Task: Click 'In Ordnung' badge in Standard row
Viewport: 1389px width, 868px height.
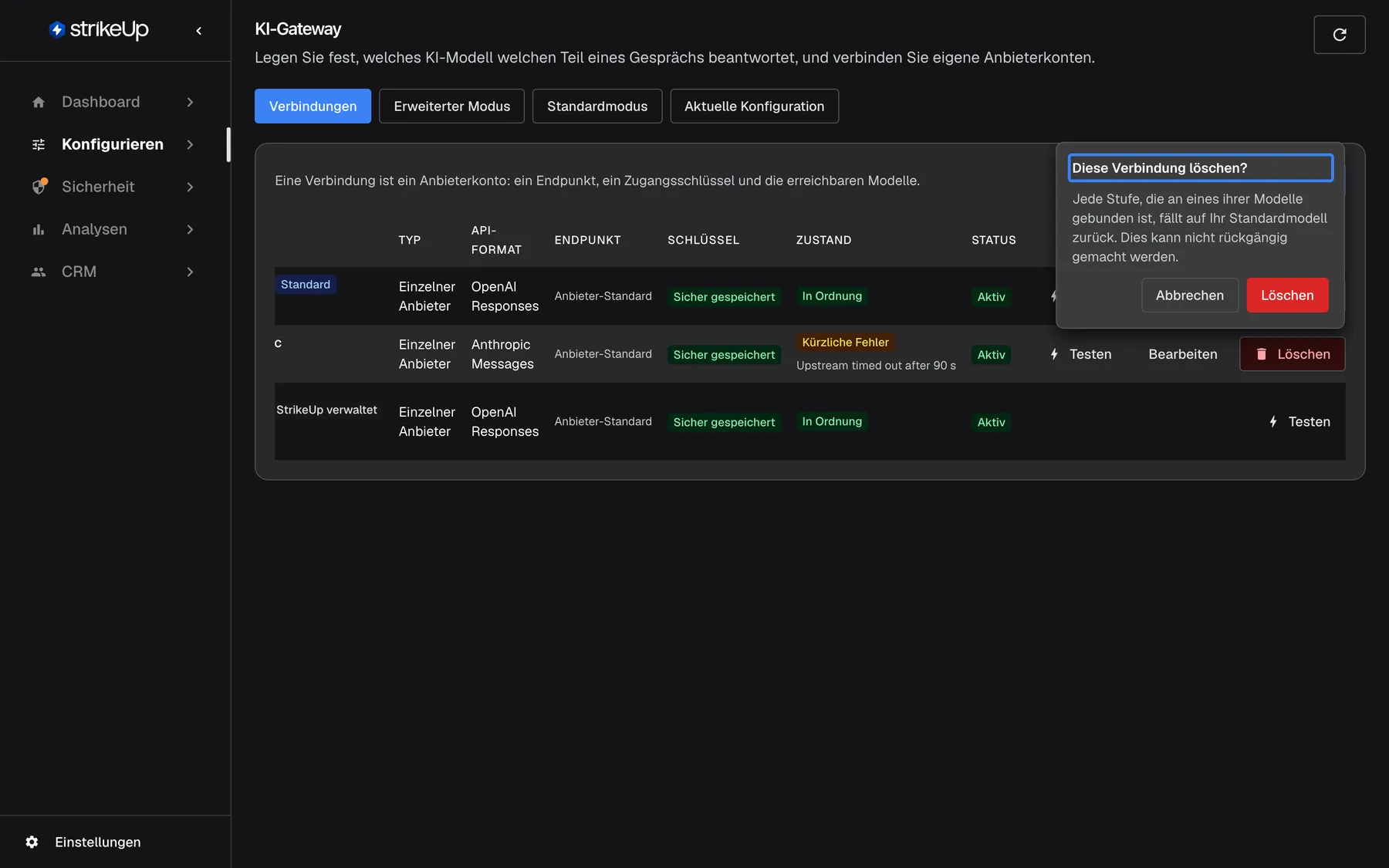Action: point(832,296)
